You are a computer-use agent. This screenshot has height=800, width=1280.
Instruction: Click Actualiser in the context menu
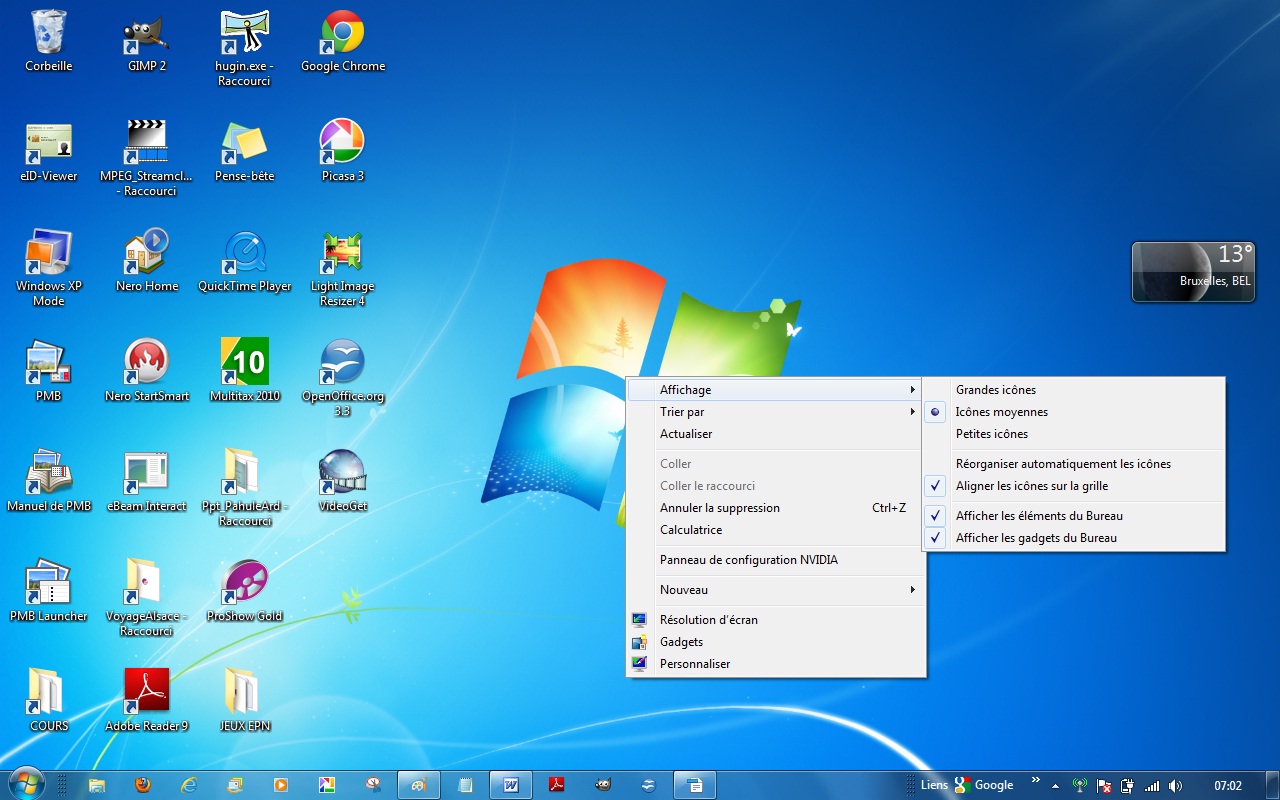click(775, 434)
